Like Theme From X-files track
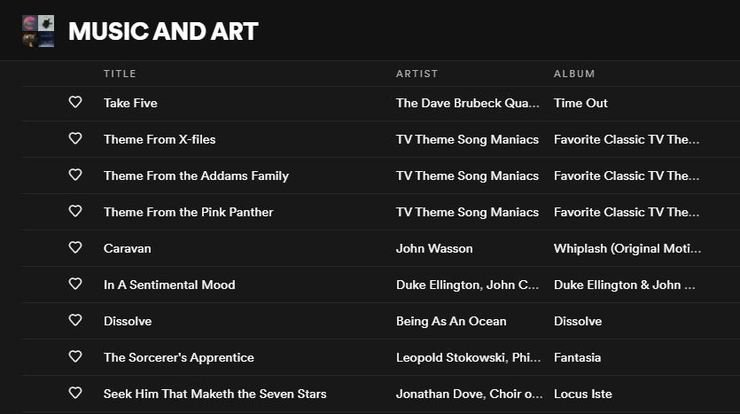Viewport: 740px width, 414px height. click(x=75, y=138)
